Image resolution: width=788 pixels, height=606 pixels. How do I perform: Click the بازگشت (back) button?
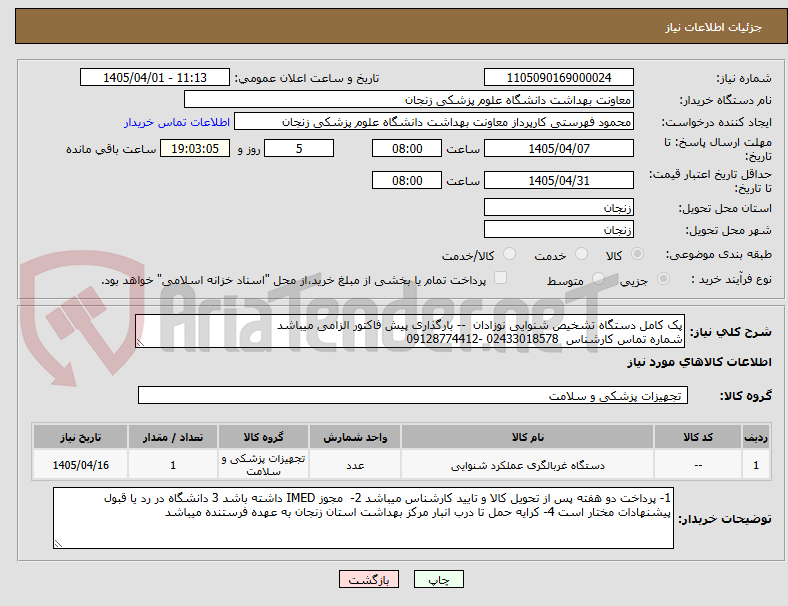pos(369,579)
